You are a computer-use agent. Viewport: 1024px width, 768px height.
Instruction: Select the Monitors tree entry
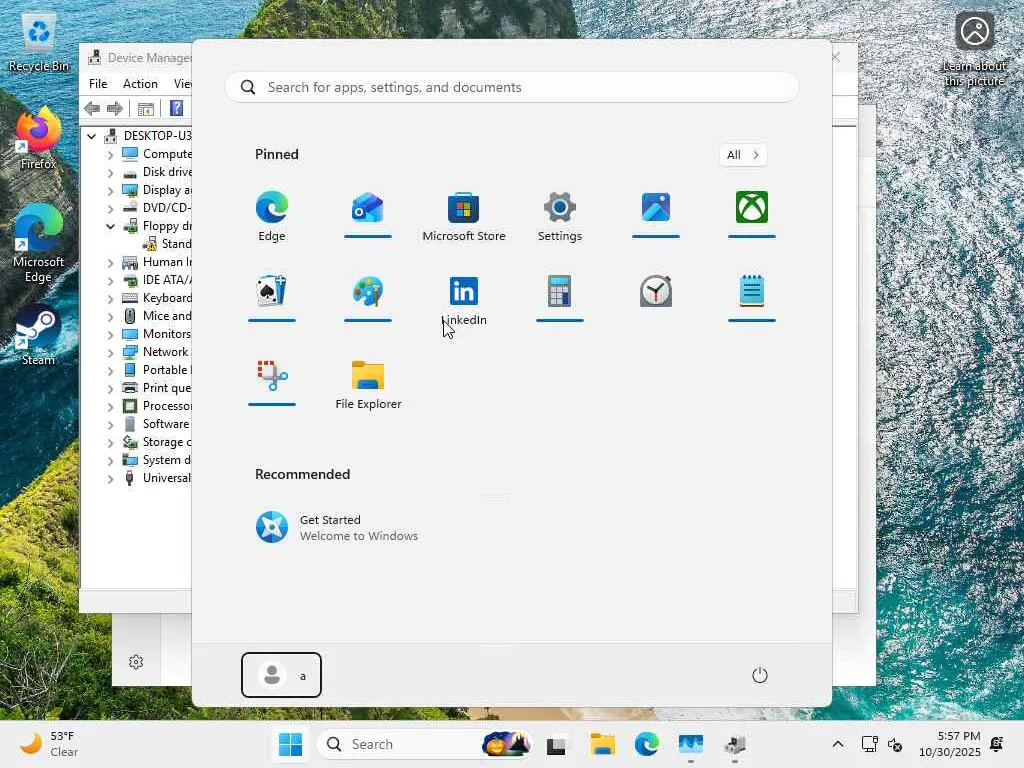click(157, 334)
